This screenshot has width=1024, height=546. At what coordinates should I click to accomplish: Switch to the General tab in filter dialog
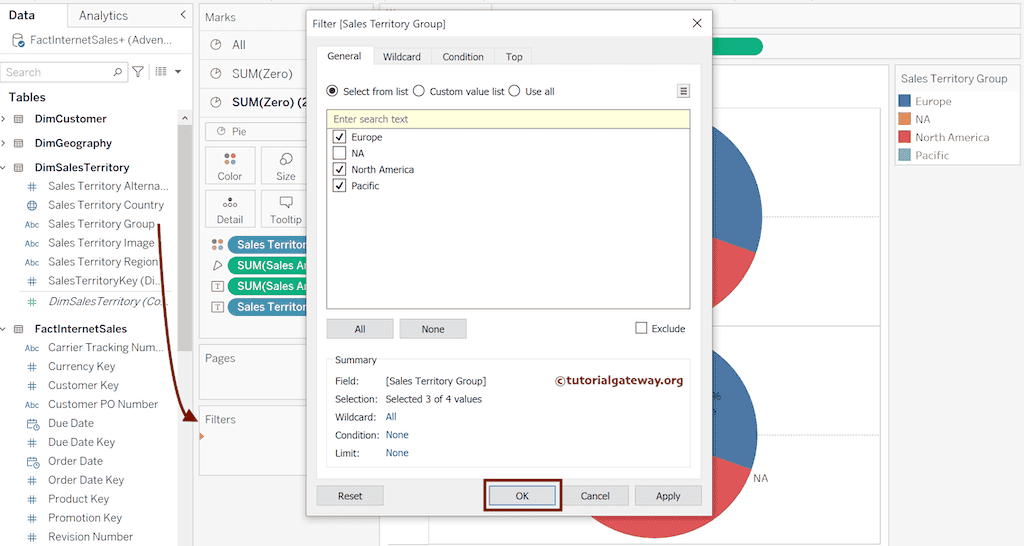344,56
